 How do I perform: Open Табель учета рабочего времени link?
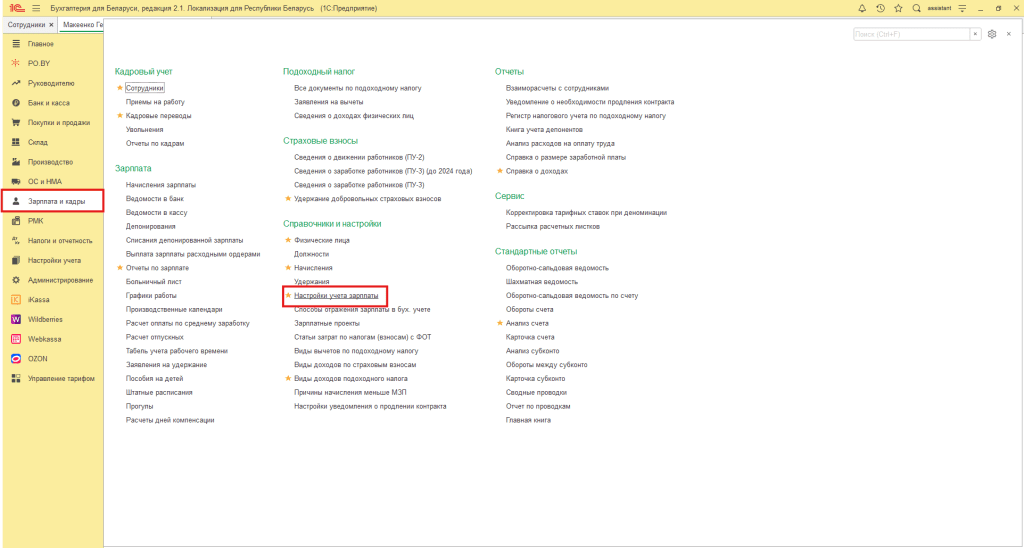[x=177, y=351]
